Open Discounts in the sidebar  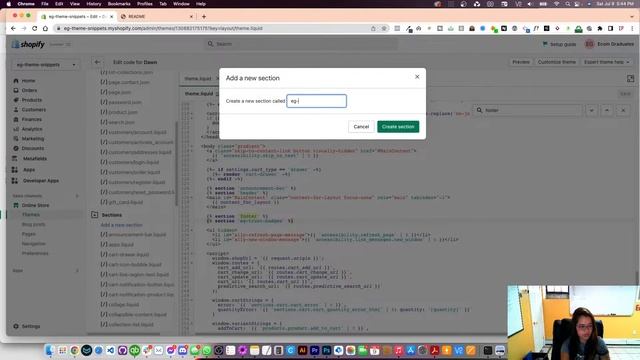pos(33,149)
